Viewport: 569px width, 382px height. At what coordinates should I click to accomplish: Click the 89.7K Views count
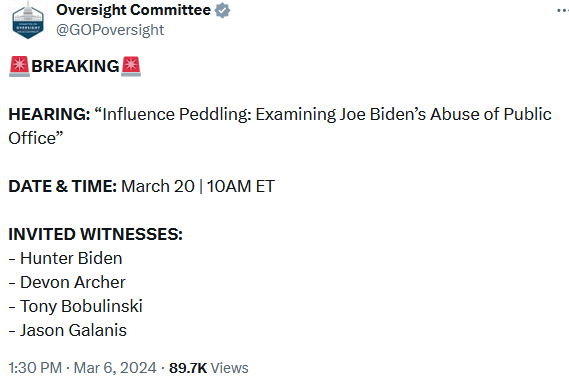pyautogui.click(x=209, y=368)
